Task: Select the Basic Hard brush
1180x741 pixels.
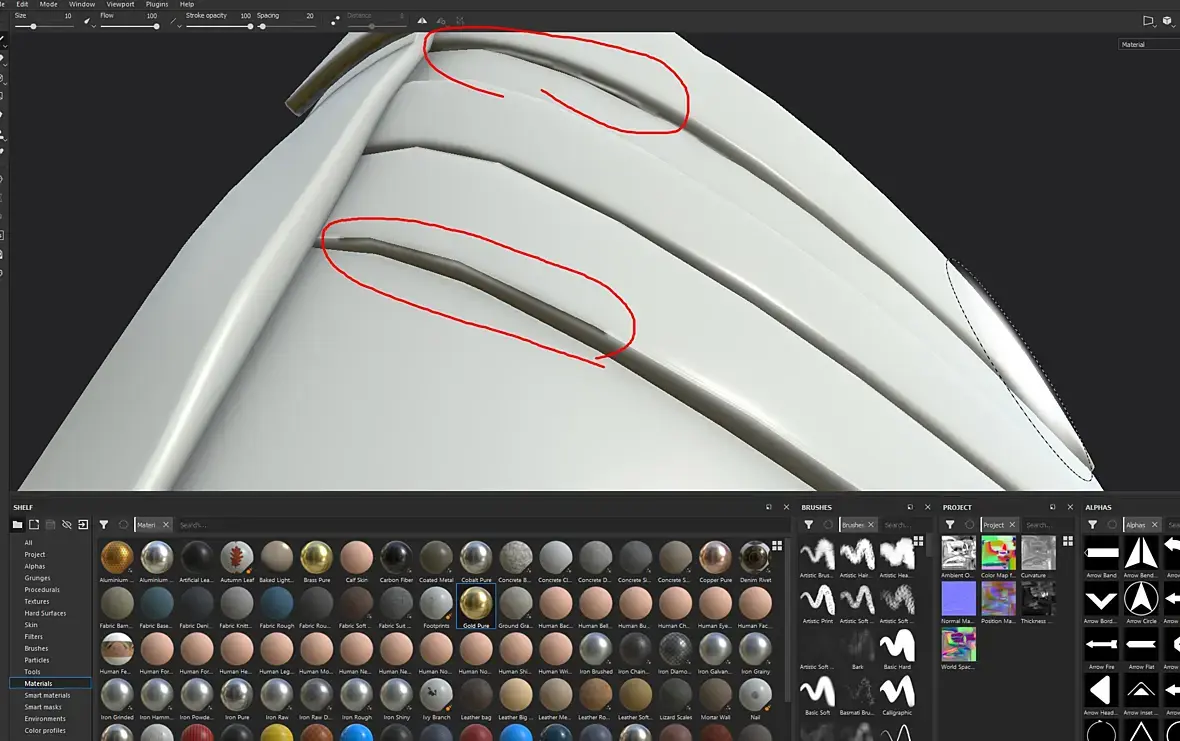Action: tap(897, 650)
